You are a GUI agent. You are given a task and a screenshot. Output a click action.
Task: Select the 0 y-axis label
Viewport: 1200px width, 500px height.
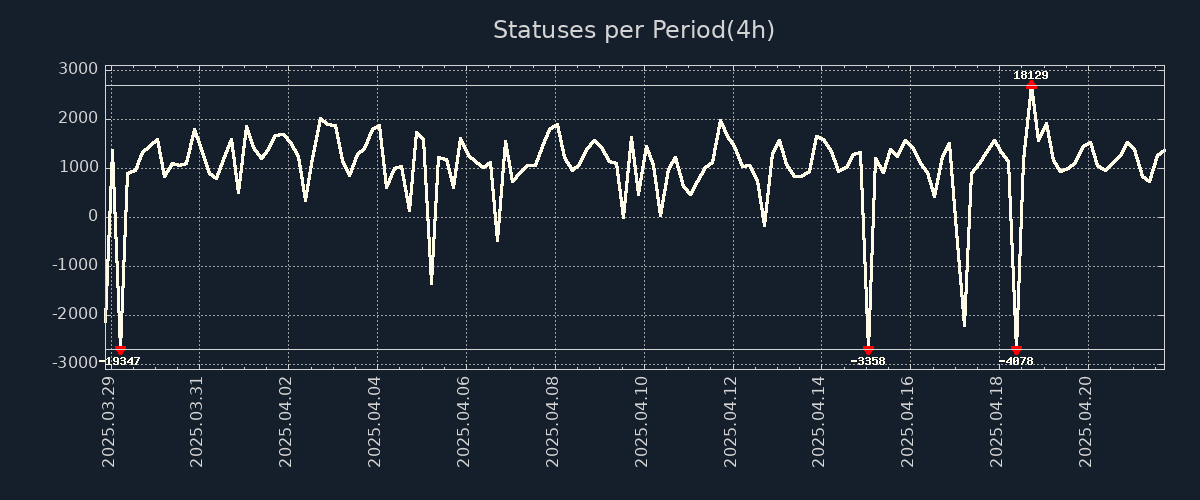coord(93,216)
